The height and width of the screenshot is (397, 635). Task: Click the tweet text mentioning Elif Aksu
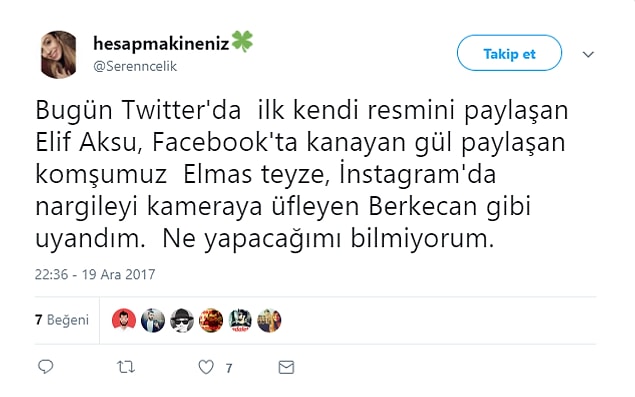[x=302, y=174]
